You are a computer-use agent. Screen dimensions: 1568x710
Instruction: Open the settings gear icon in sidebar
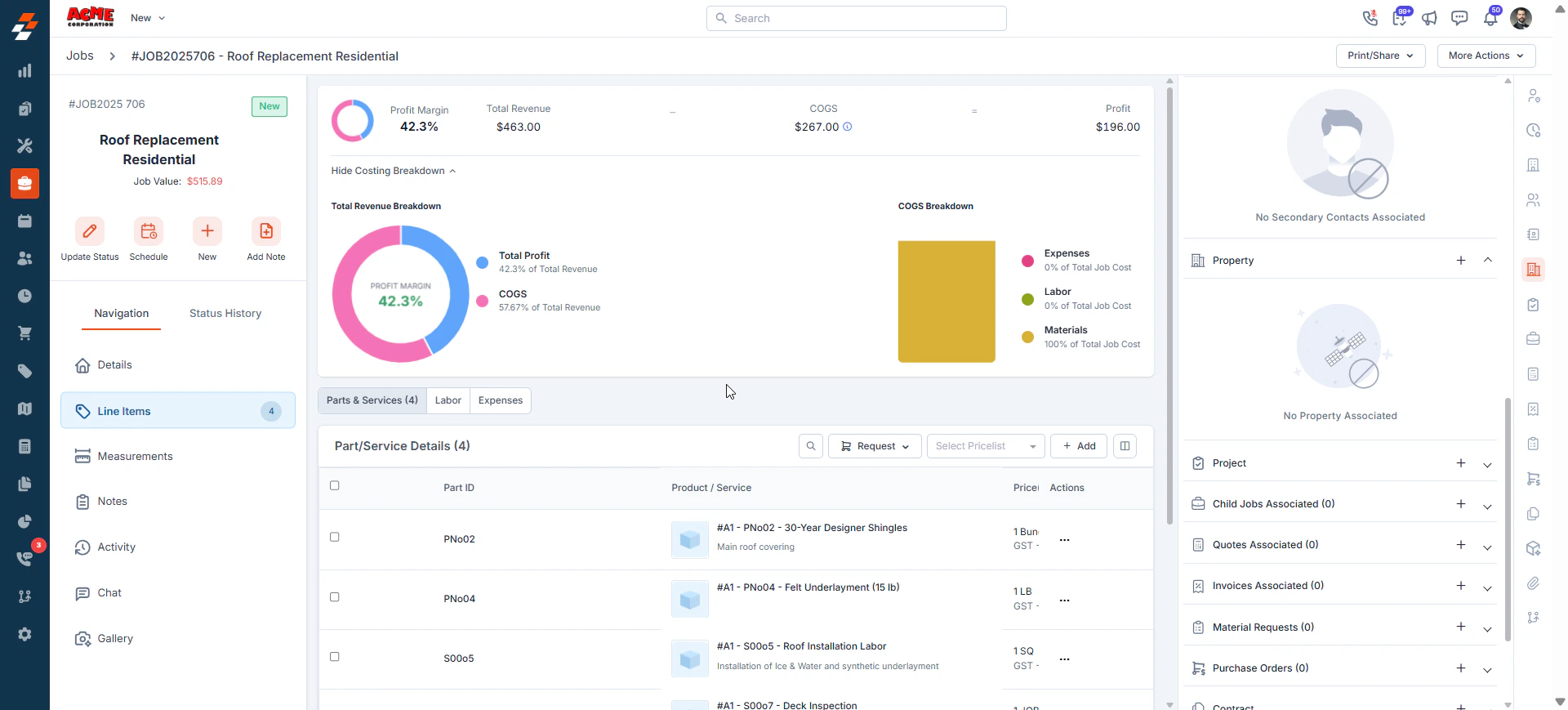24,634
